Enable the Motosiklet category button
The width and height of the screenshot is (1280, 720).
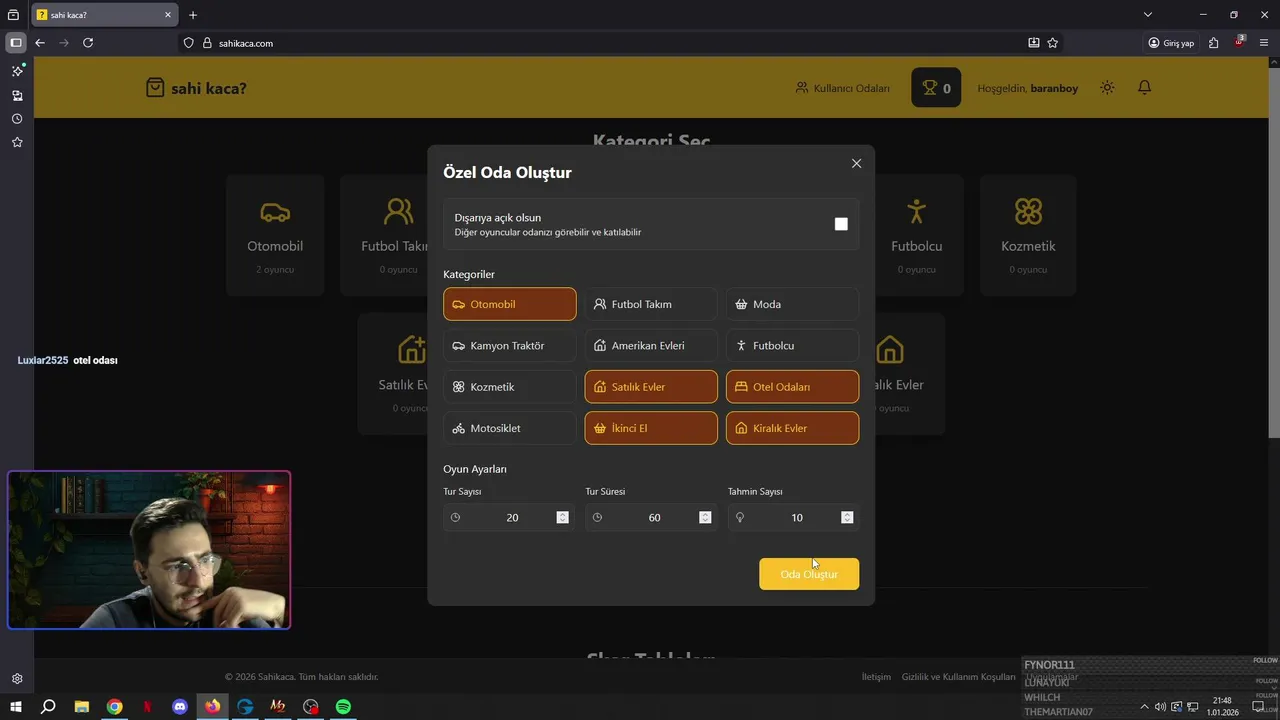510,428
